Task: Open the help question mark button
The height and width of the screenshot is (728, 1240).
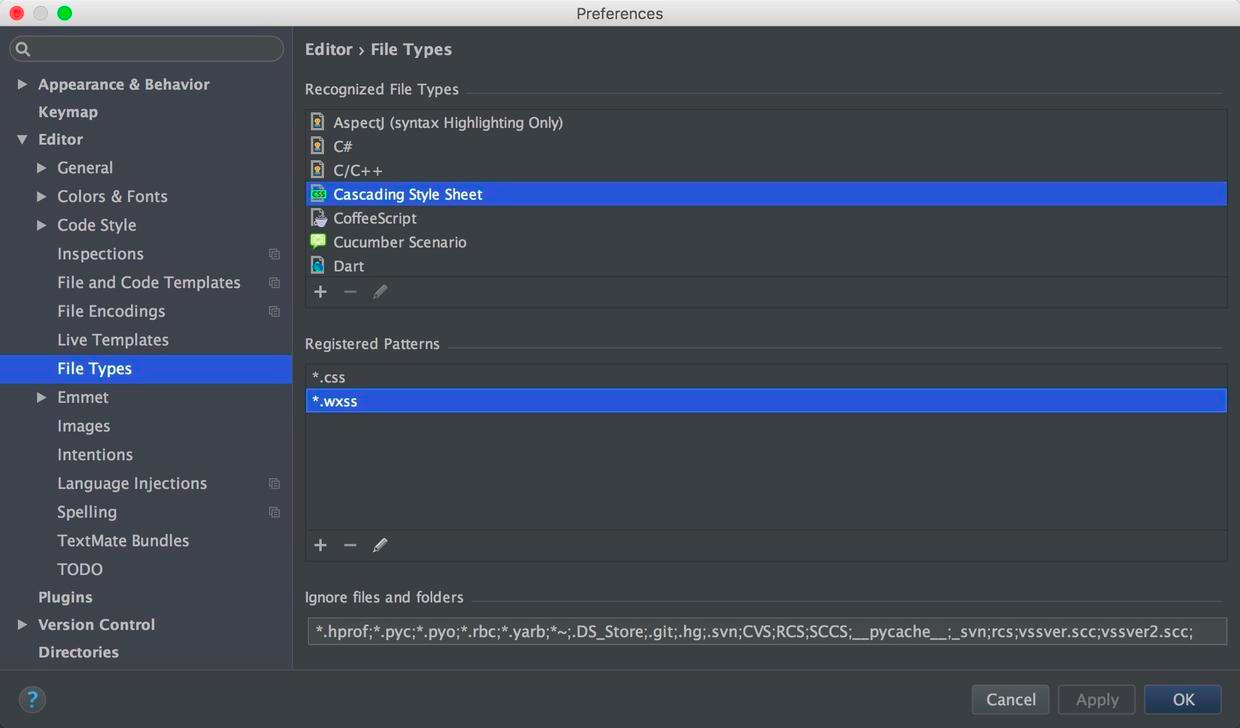Action: click(32, 699)
